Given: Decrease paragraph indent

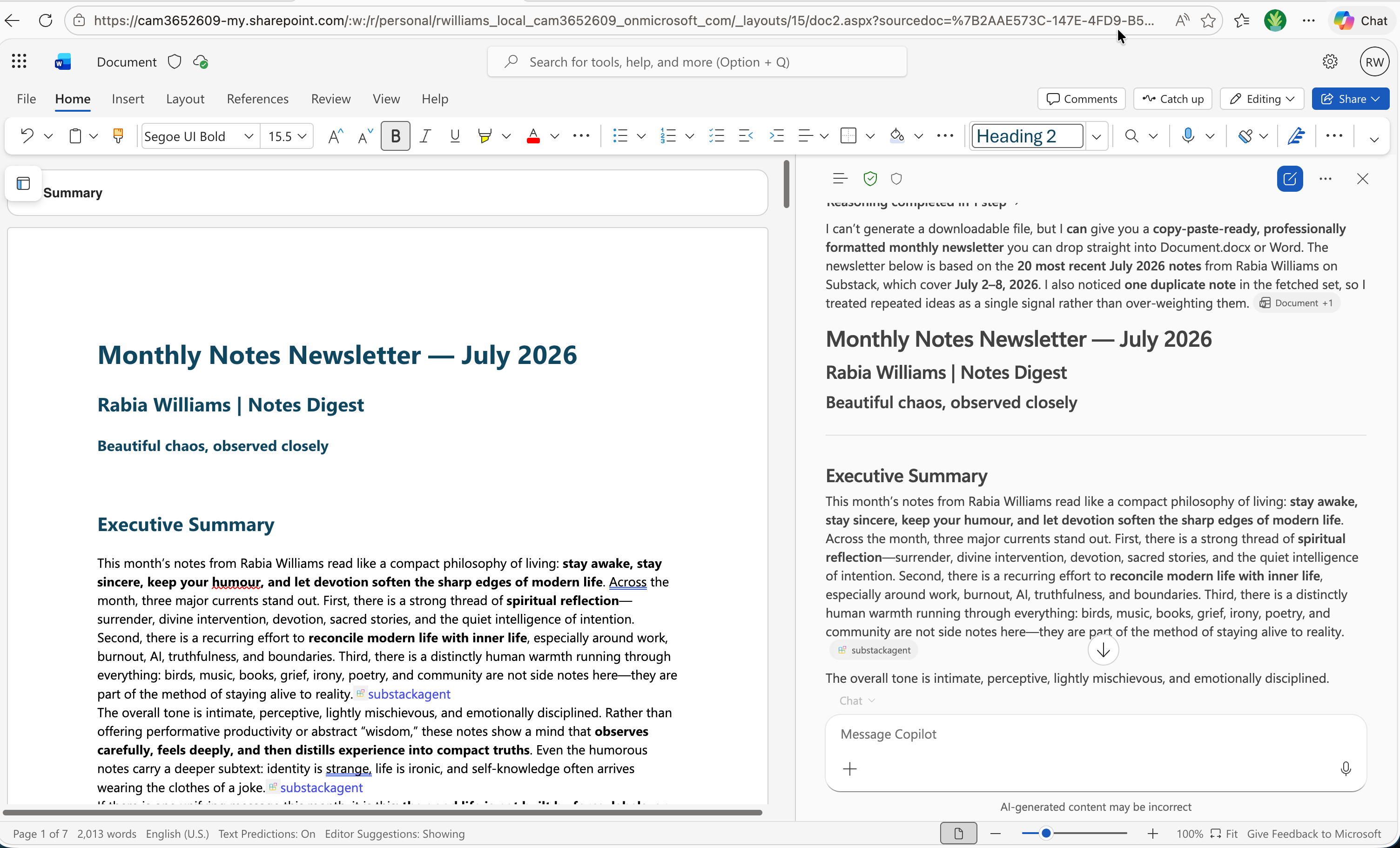Looking at the screenshot, I should pyautogui.click(x=746, y=136).
